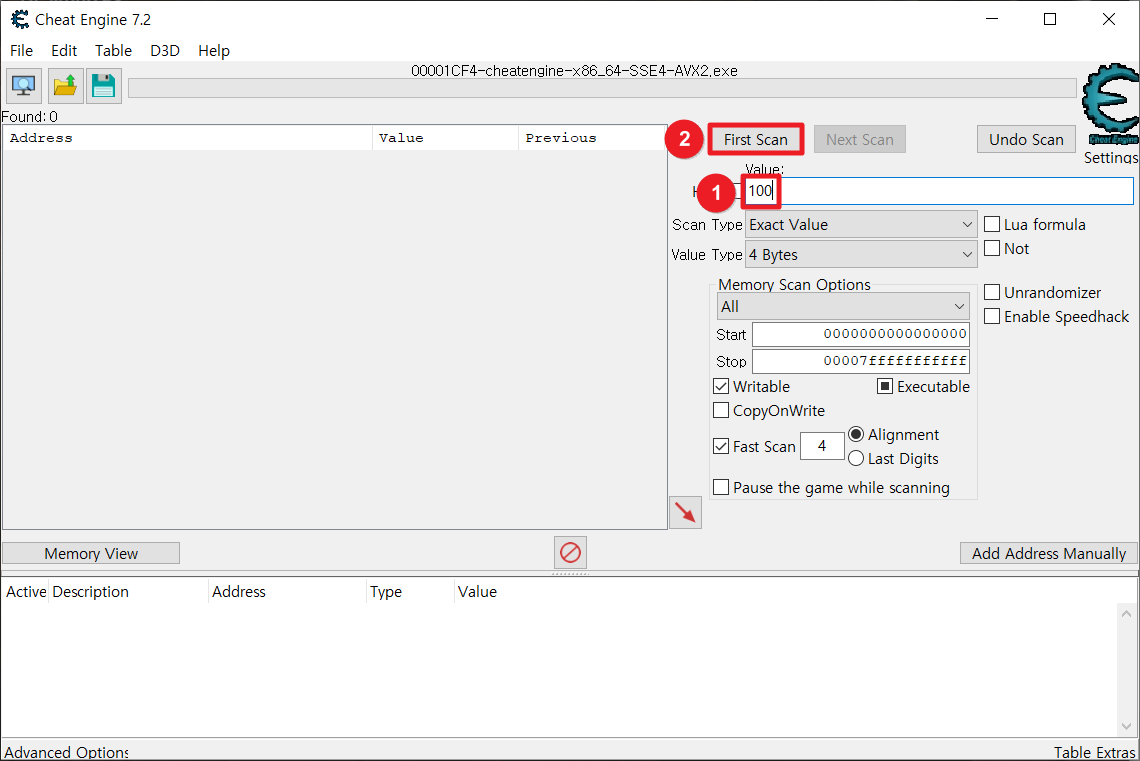The height and width of the screenshot is (761, 1140).
Task: Open the Table menu
Action: [113, 51]
